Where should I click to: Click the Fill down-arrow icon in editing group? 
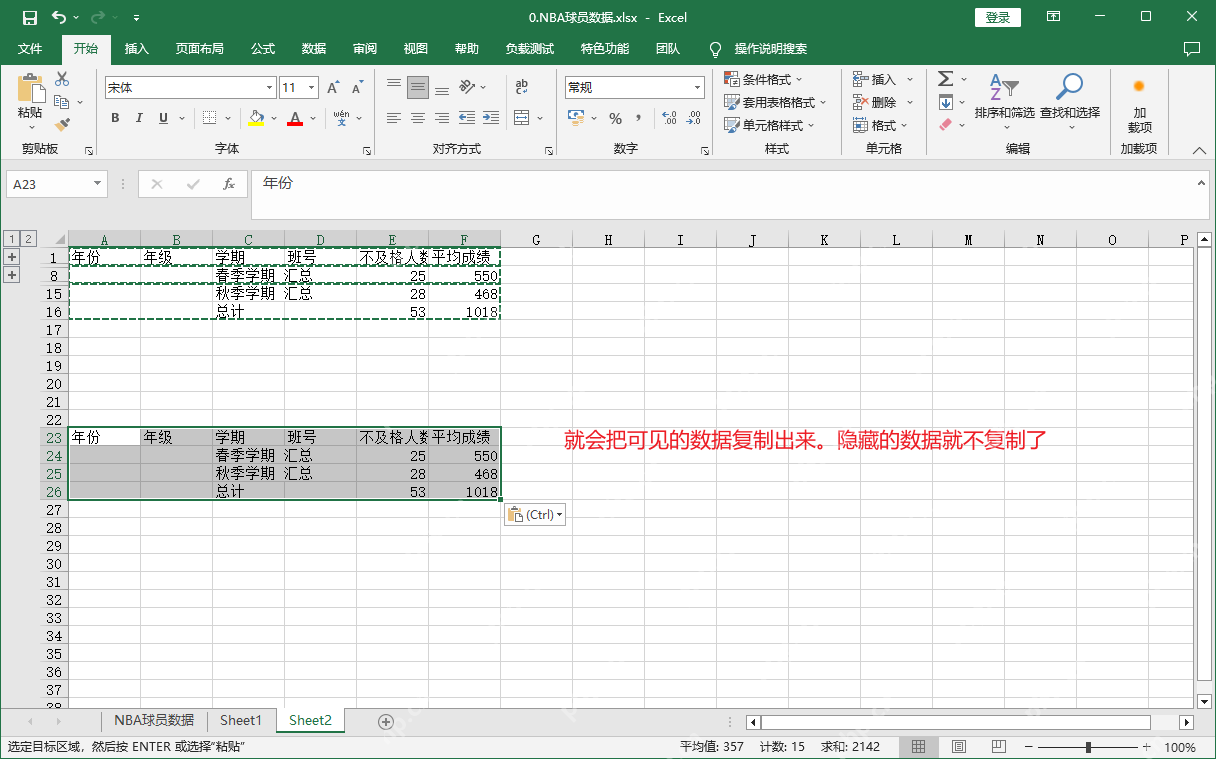(945, 102)
